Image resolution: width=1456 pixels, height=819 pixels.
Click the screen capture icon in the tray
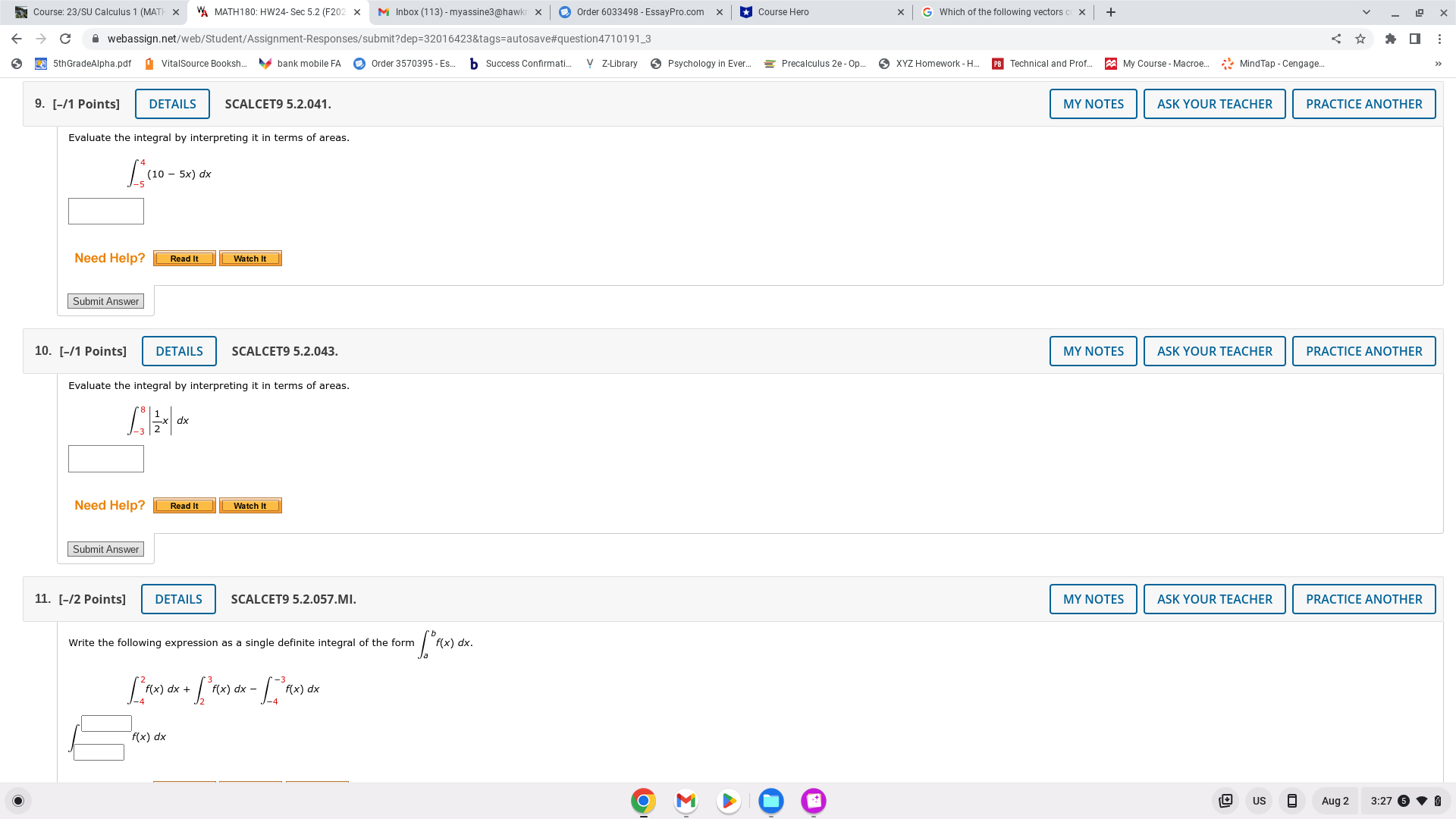pos(1226,801)
